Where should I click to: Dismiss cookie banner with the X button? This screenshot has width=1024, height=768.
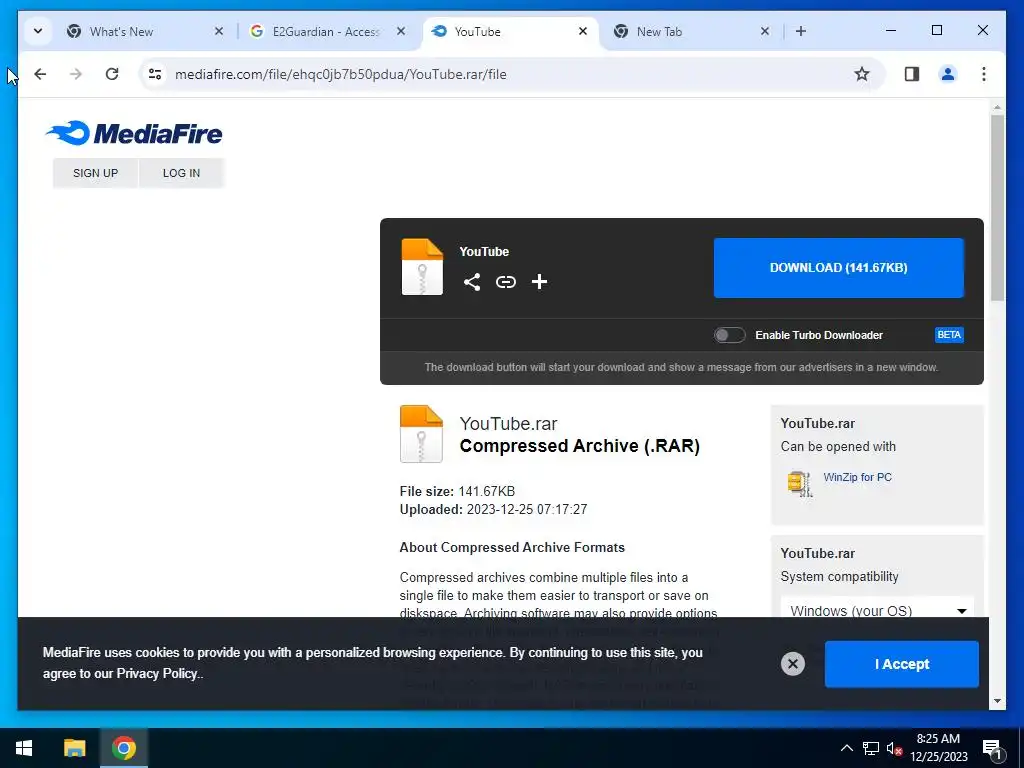[x=793, y=664]
